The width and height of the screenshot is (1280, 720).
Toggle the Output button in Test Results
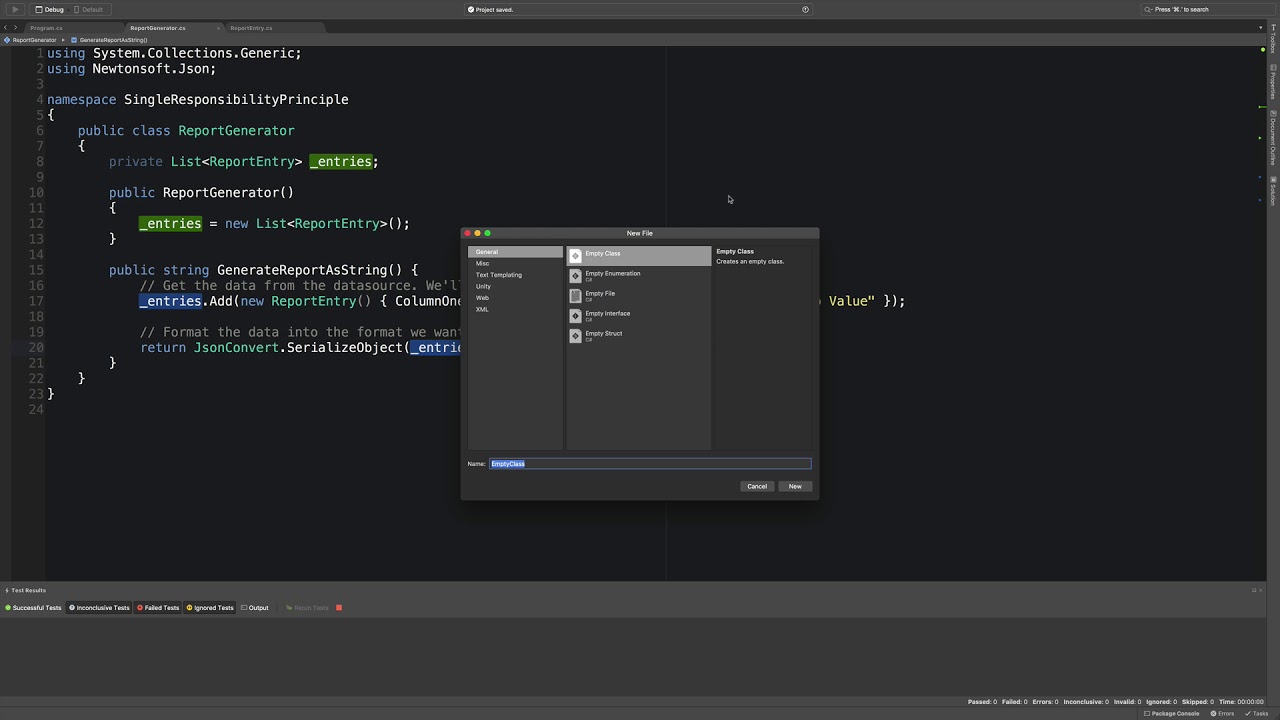255,608
